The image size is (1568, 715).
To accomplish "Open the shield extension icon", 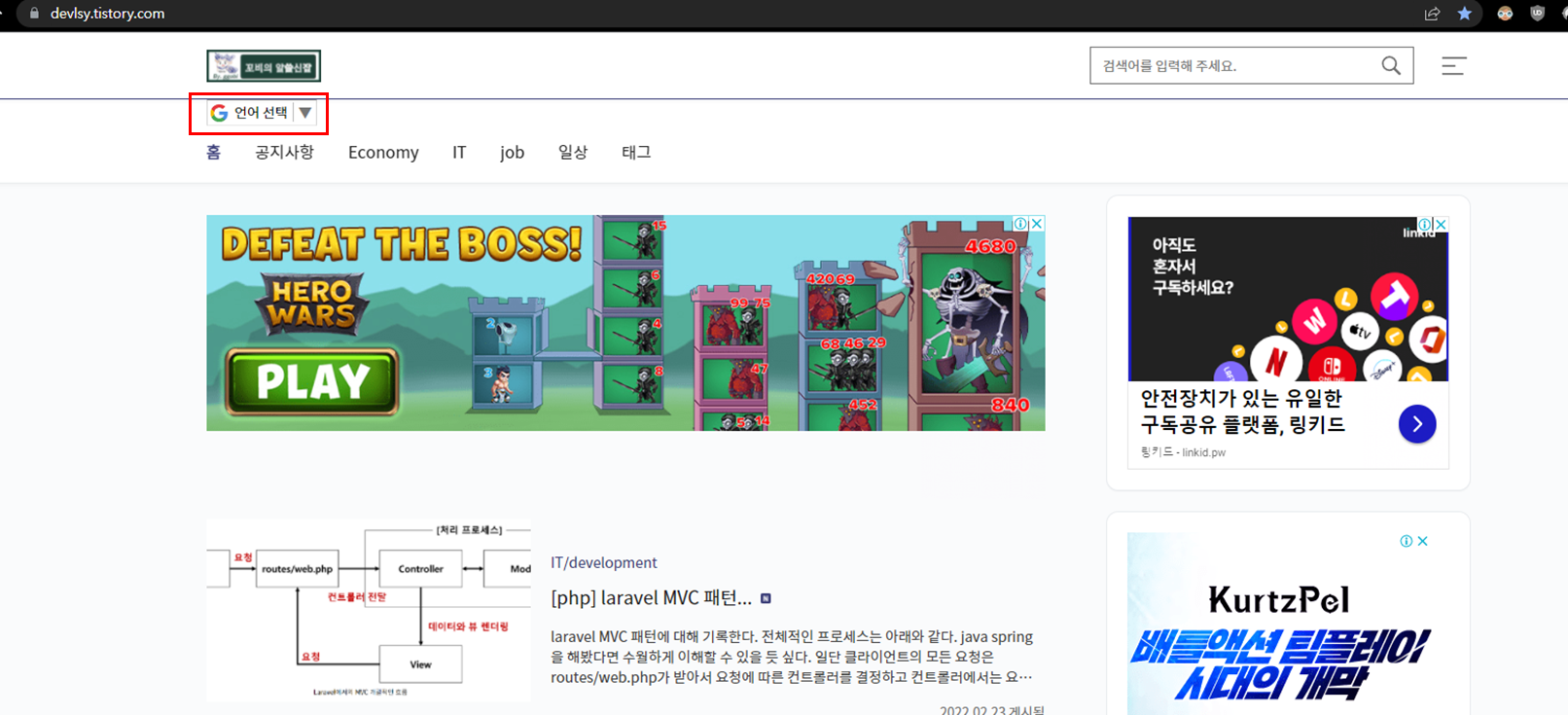I will point(1537,14).
